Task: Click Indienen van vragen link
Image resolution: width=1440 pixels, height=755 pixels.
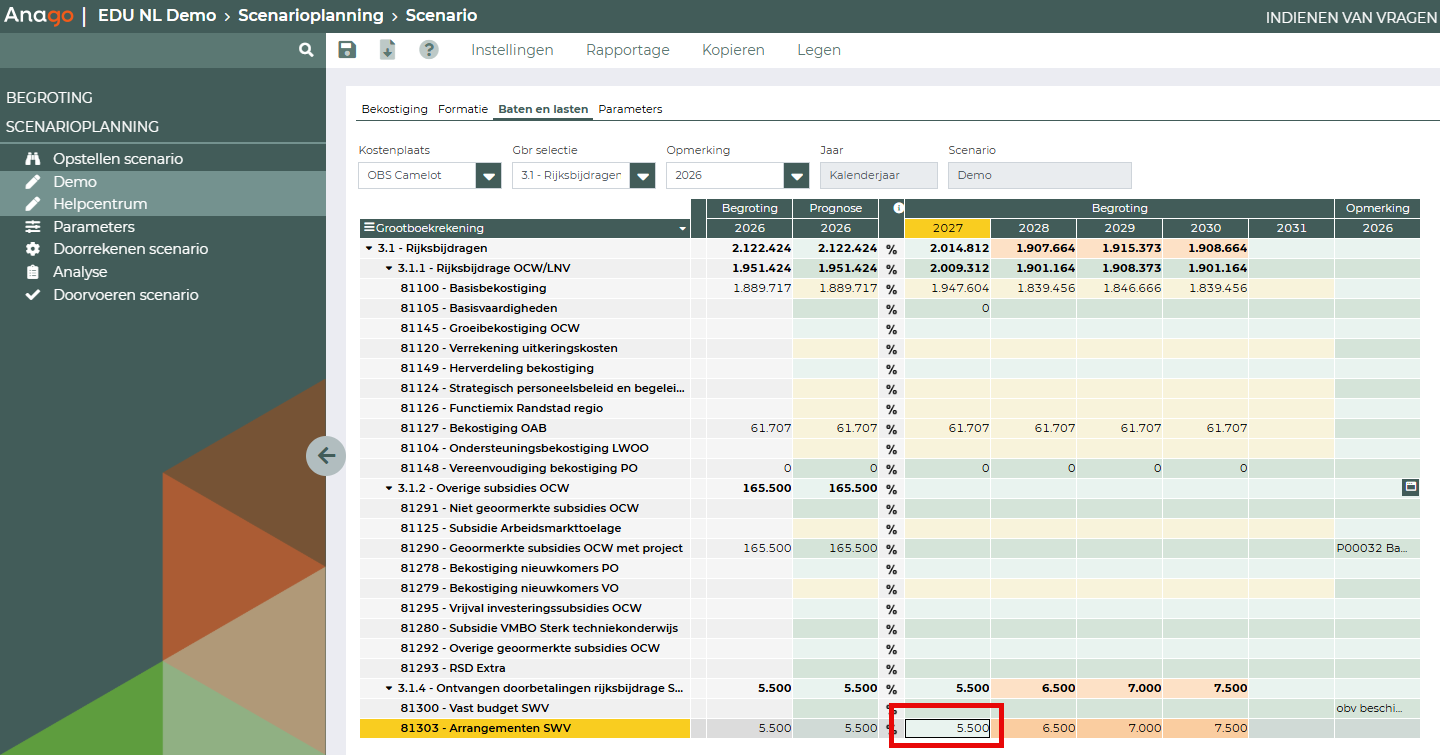Action: click(1350, 18)
